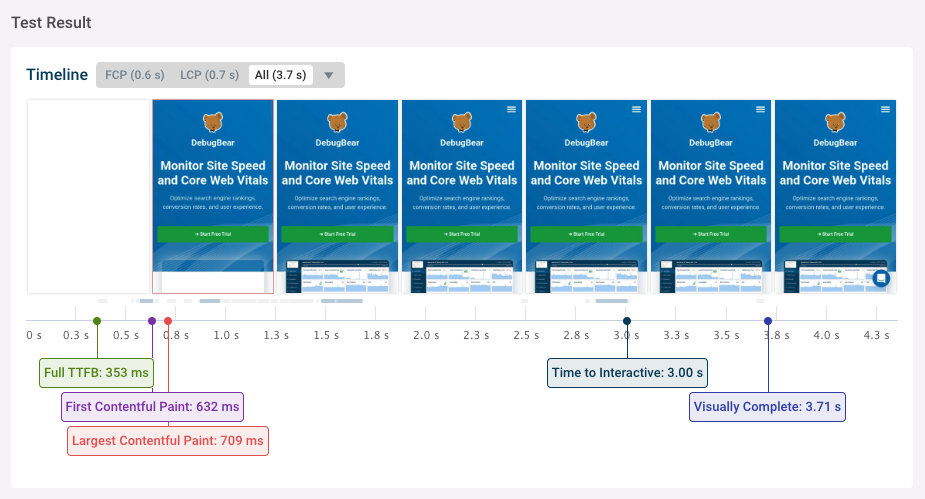Click the Visually Complete: 3.71 s label
925x499 pixels.
pyautogui.click(x=767, y=407)
